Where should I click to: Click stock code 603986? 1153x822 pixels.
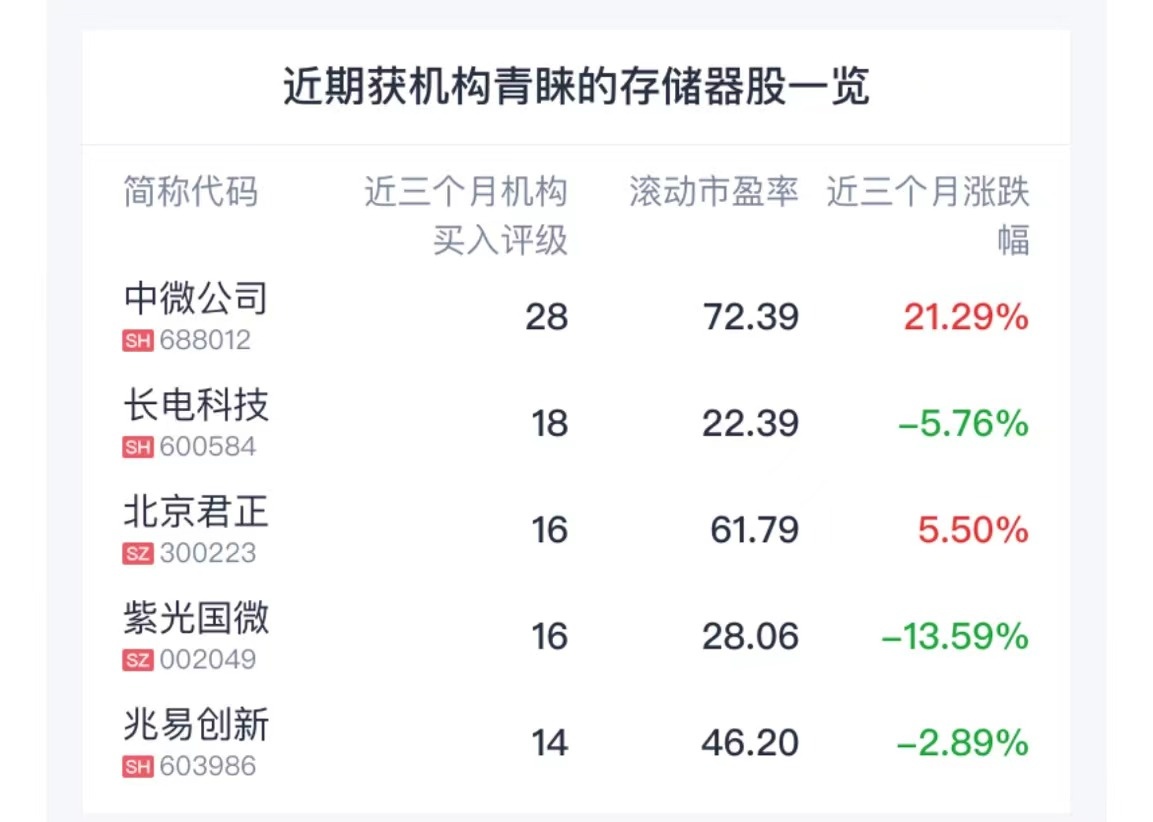coord(208,767)
